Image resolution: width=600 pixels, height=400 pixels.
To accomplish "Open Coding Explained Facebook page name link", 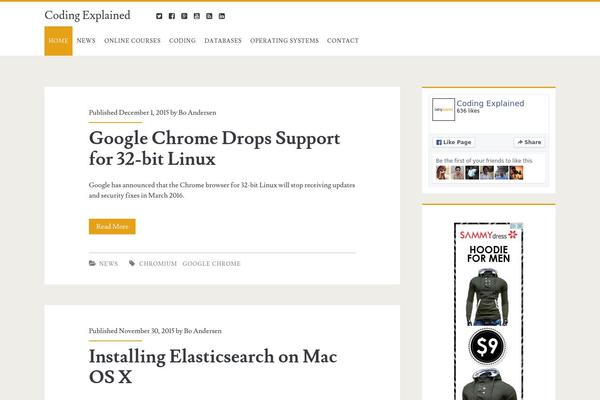I will point(490,103).
